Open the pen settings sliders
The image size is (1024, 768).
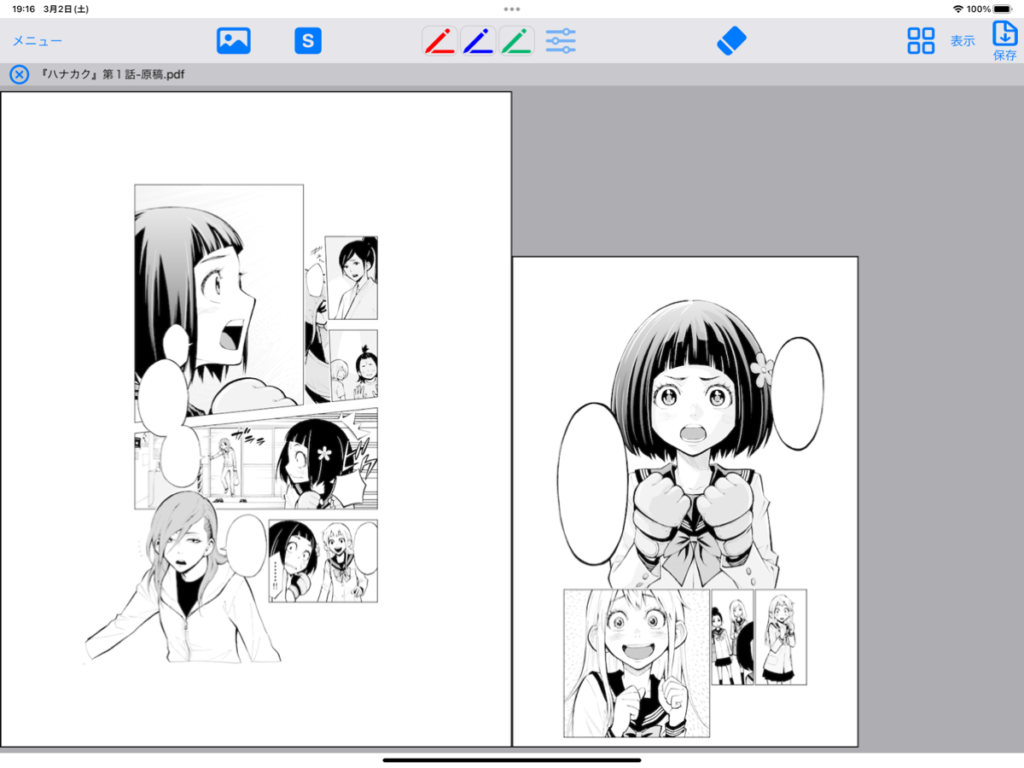560,40
